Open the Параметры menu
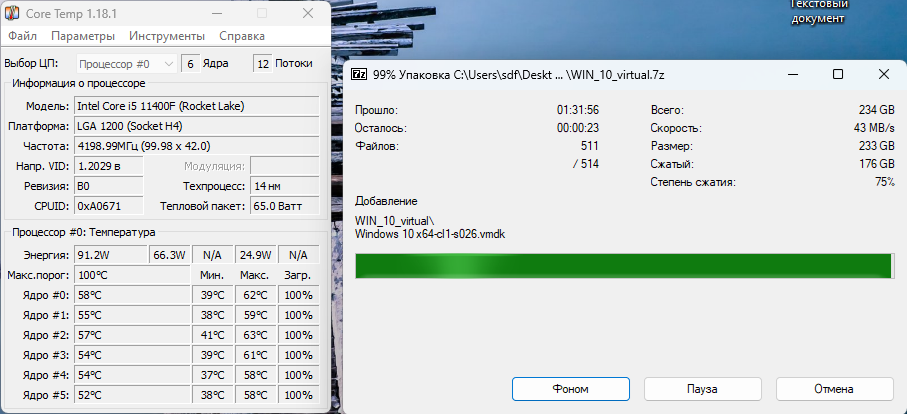Viewport: 907px width, 414px height. (83, 36)
